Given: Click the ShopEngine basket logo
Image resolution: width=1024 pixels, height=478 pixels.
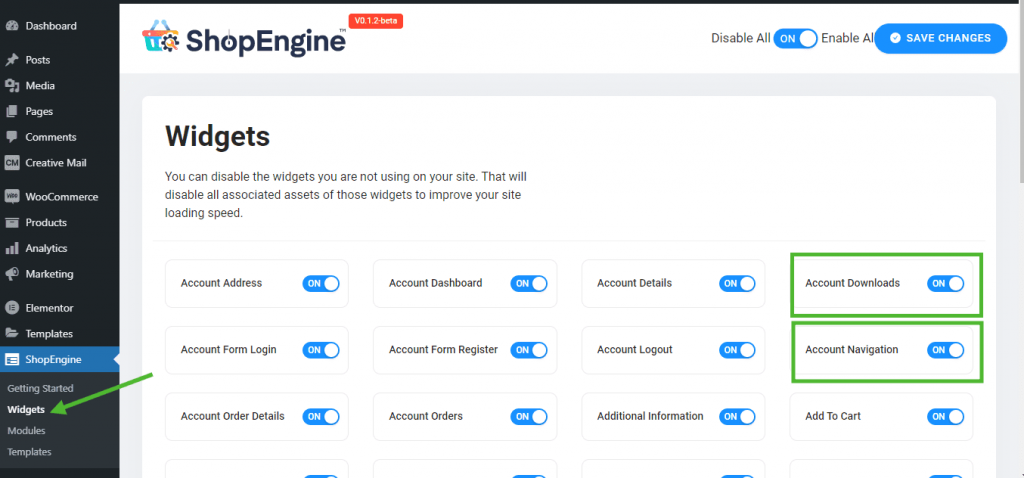Looking at the screenshot, I should coord(161,37).
